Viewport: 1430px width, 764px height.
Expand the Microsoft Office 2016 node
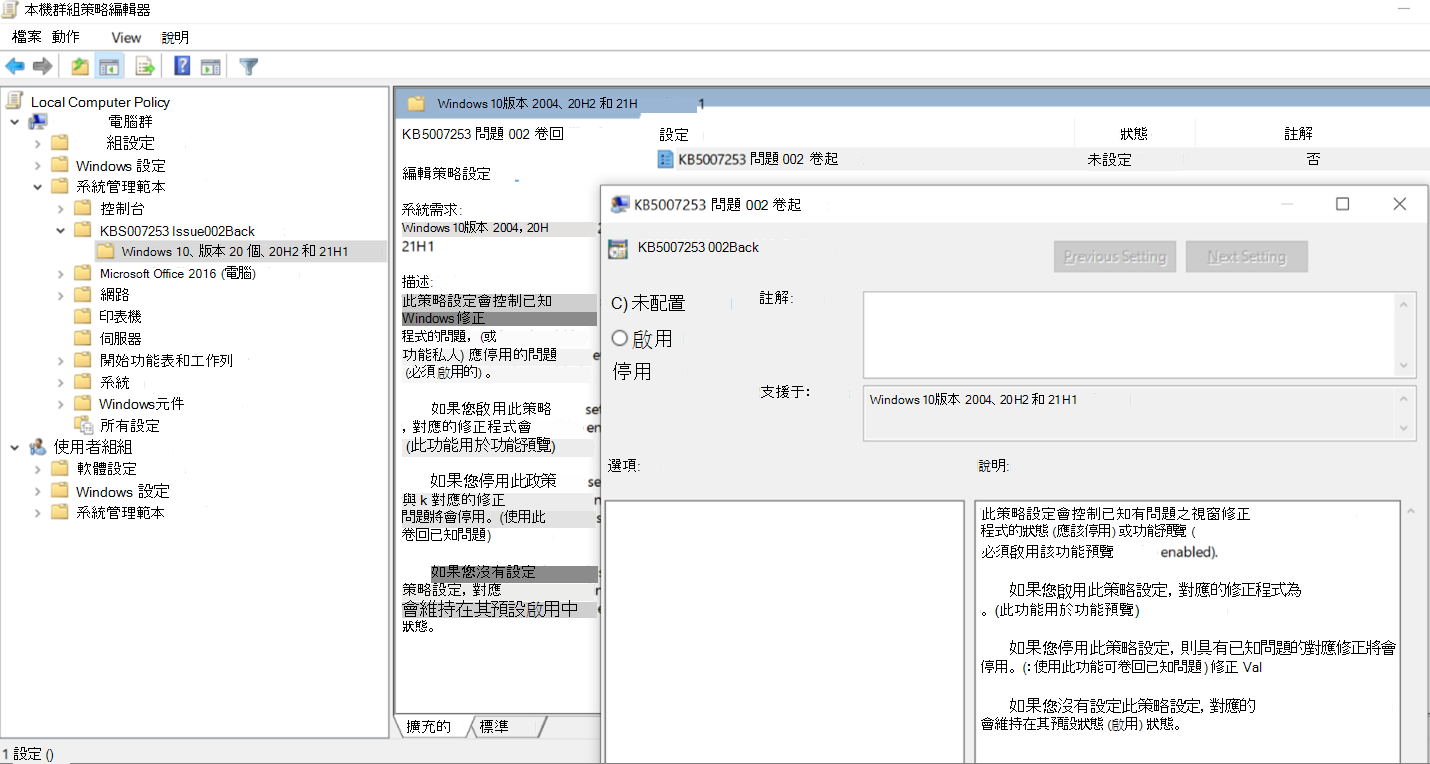tap(61, 273)
